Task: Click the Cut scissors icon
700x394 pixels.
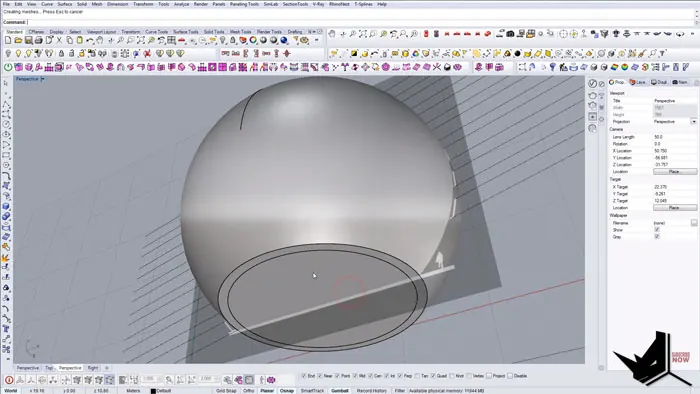Action: coord(59,41)
